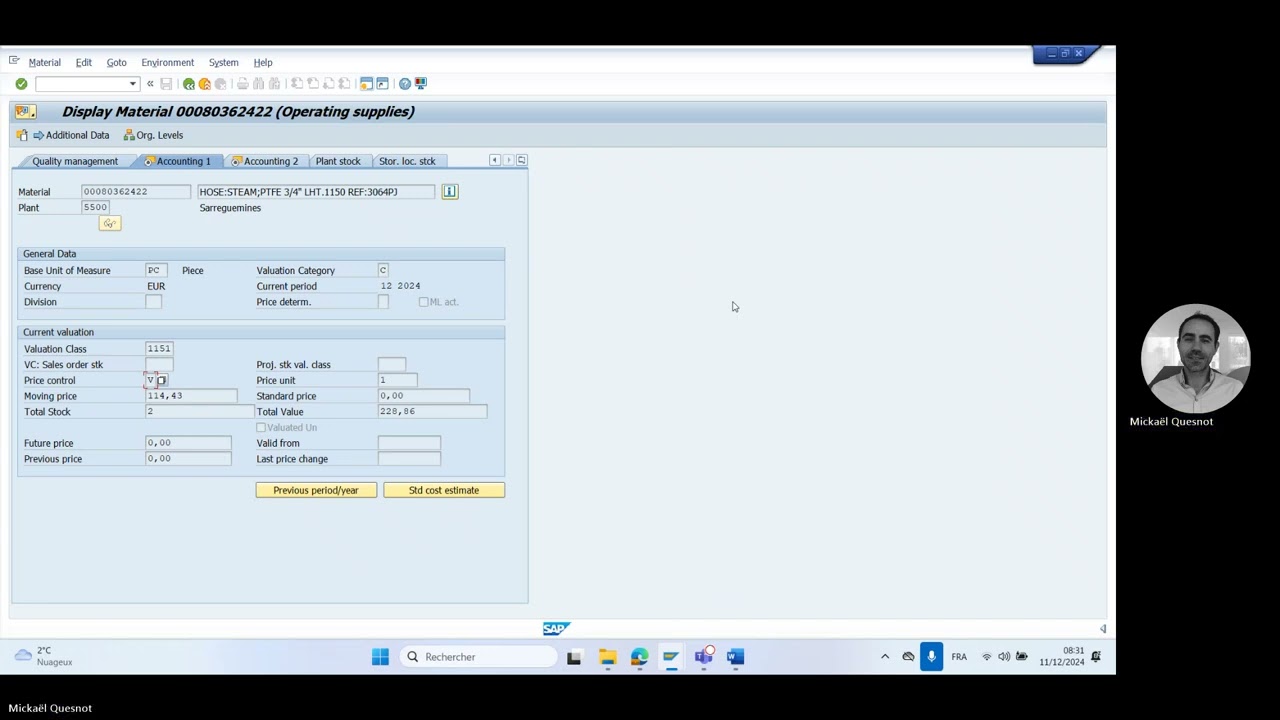Click the Next Page icon

329,84
